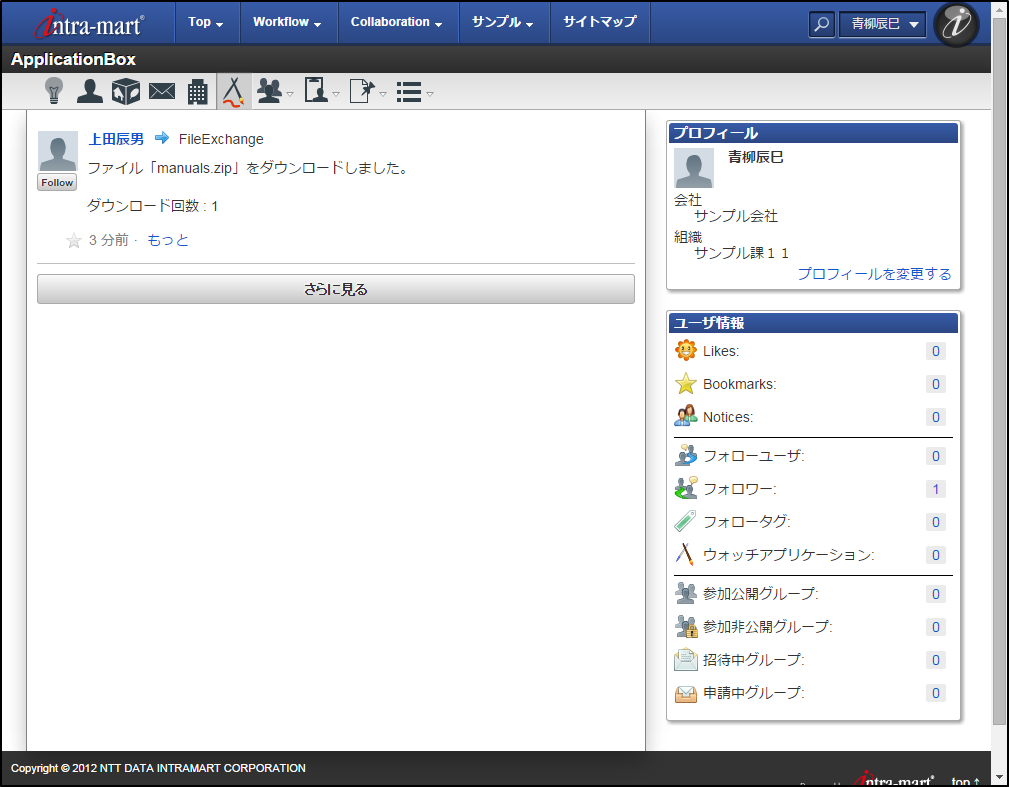Click the top ↑ link in footer
Image resolution: width=1009 pixels, height=787 pixels.
tap(965, 781)
